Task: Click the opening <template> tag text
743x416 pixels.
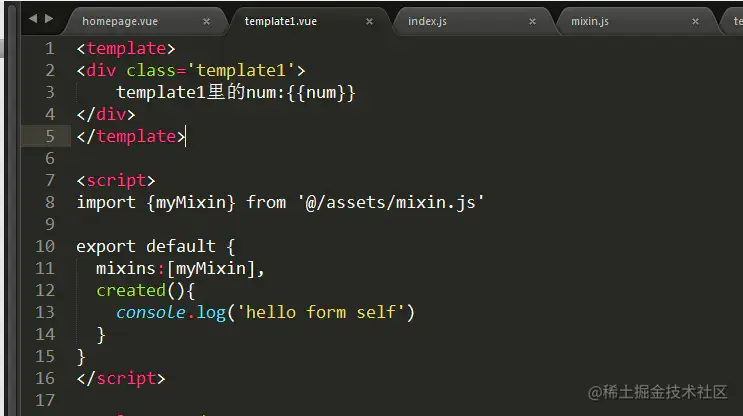Action: point(126,48)
